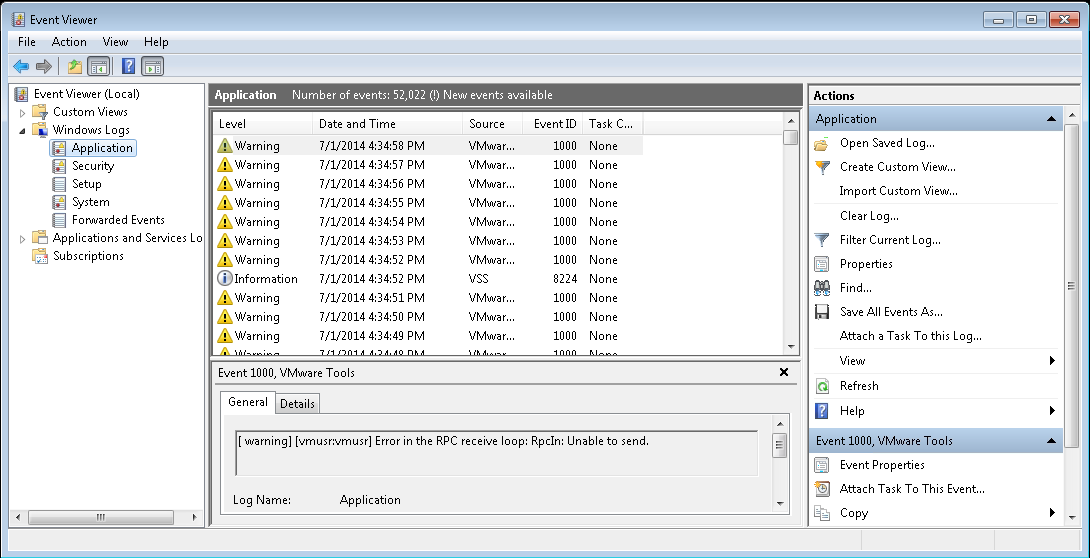Switch to the Details tab

297,404
